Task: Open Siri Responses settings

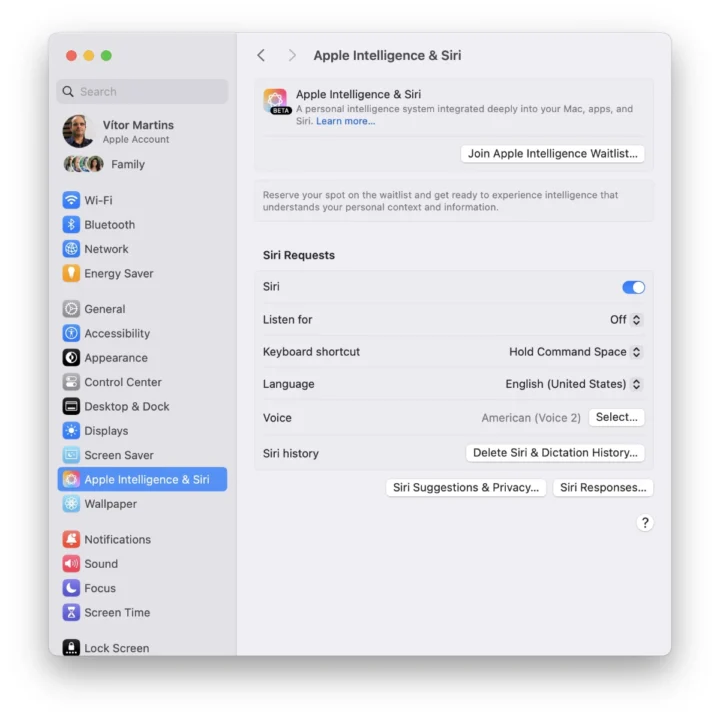Action: coord(603,488)
